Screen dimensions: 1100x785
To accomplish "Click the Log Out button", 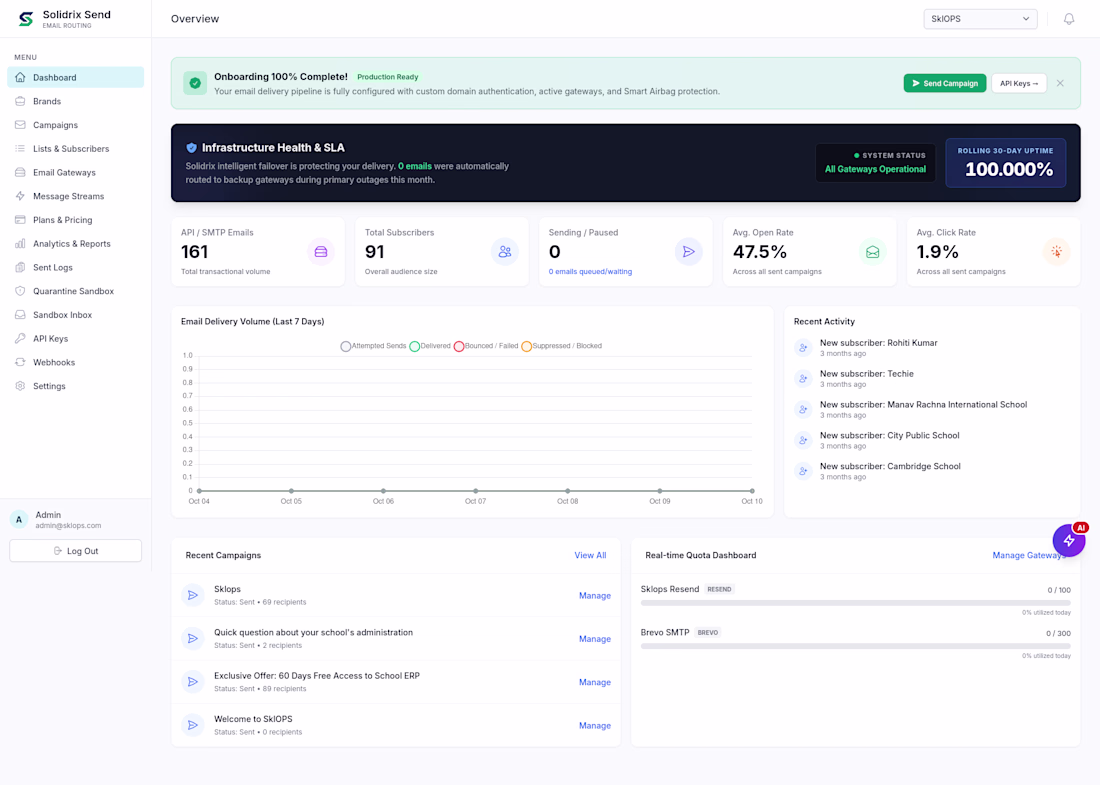I will point(76,551).
